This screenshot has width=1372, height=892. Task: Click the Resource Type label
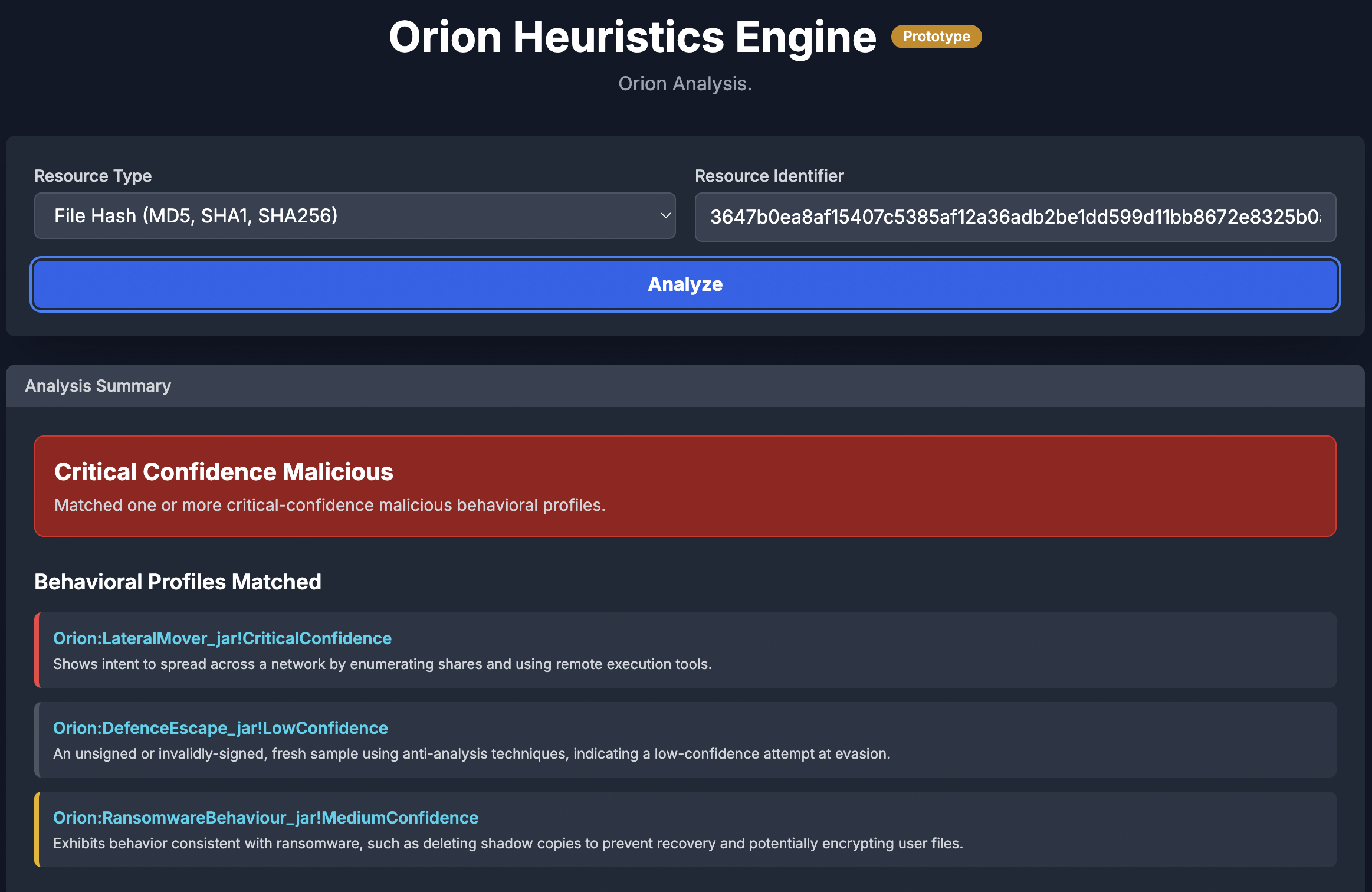pyautogui.click(x=93, y=176)
